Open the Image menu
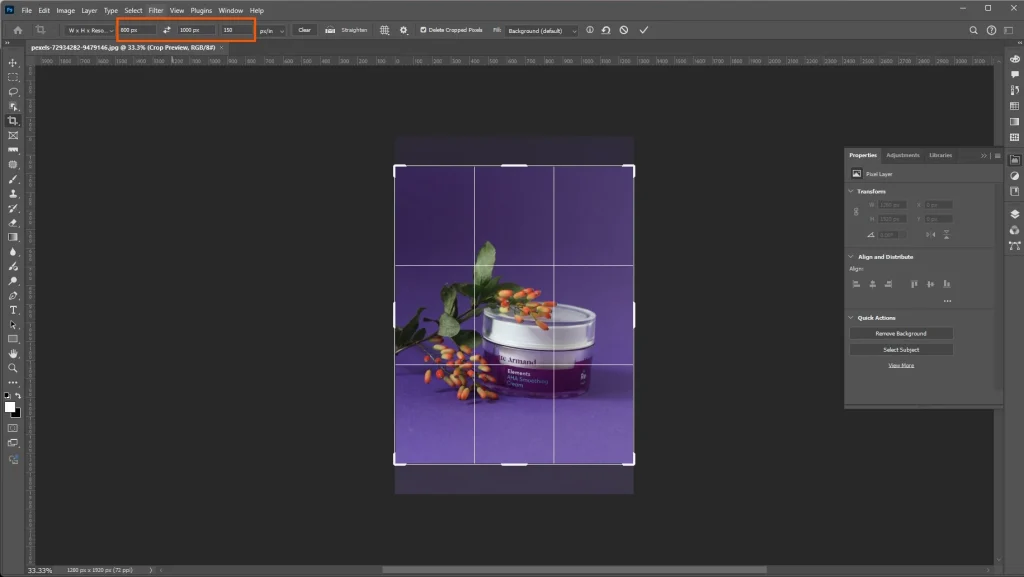The width and height of the screenshot is (1024, 577). pos(65,10)
